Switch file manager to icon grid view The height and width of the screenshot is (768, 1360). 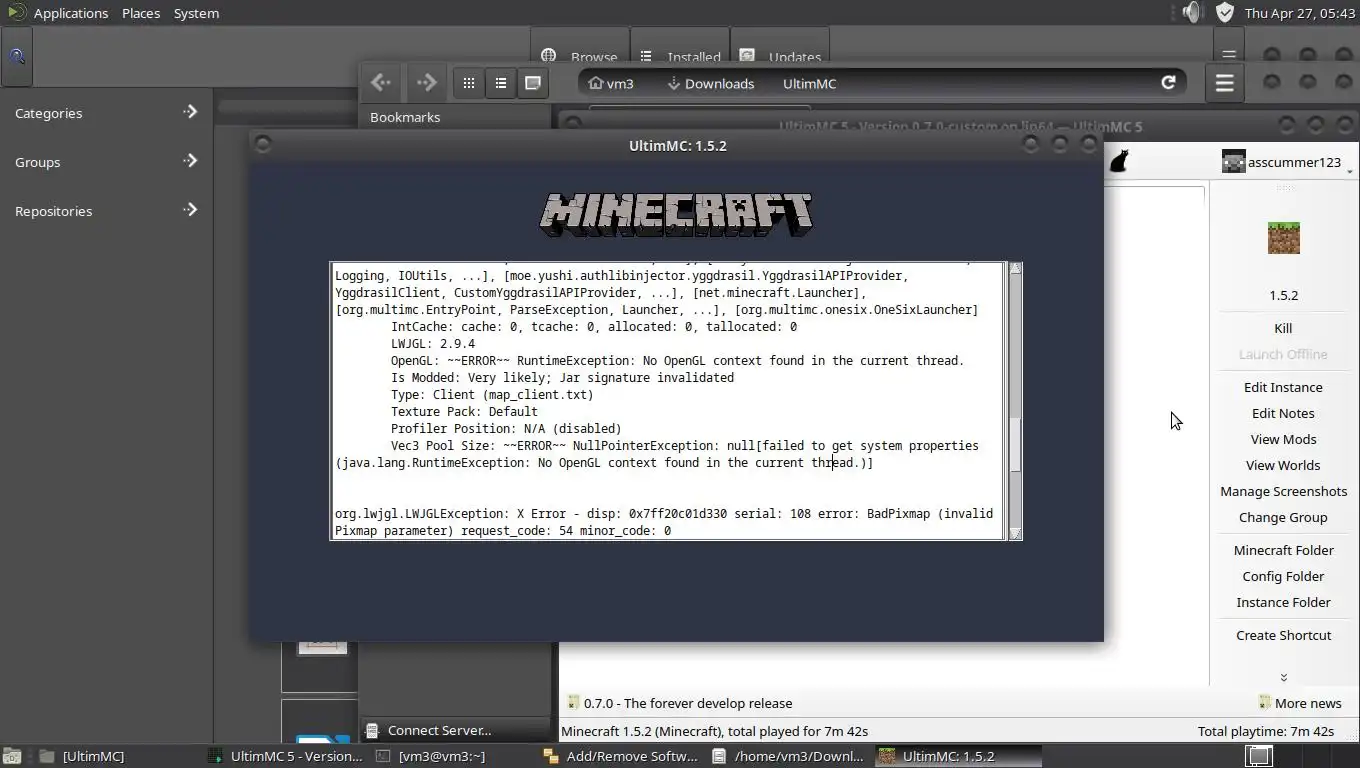[x=468, y=83]
